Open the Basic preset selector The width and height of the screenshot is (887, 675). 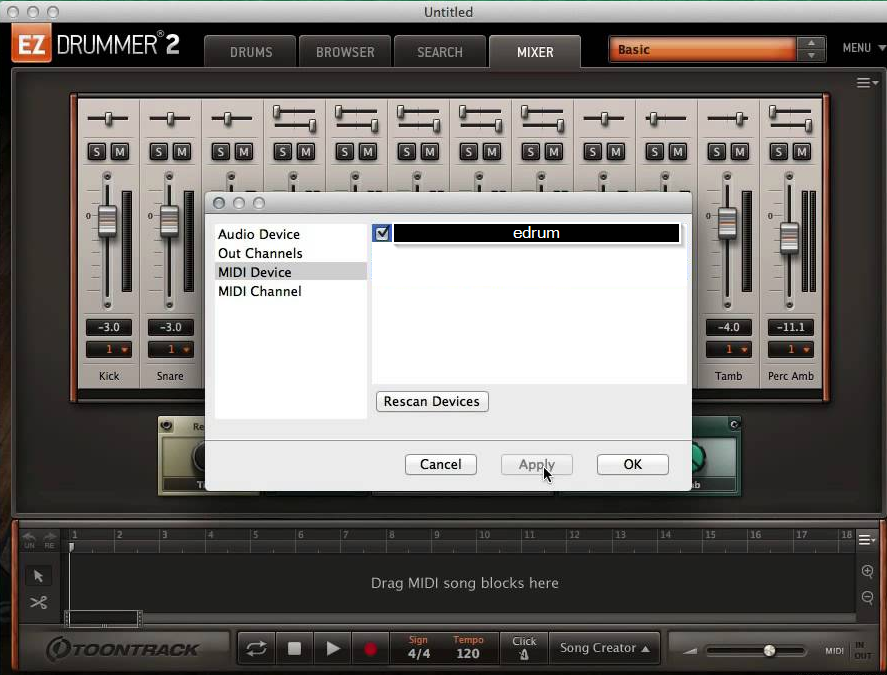coord(703,50)
